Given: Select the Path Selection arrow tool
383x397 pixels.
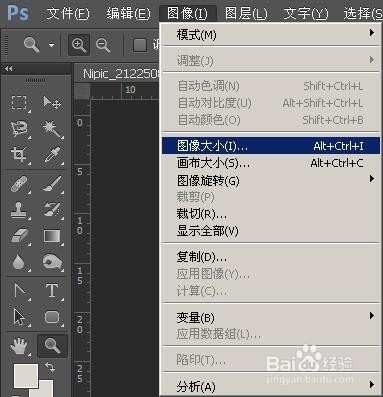Looking at the screenshot, I should coord(19,317).
